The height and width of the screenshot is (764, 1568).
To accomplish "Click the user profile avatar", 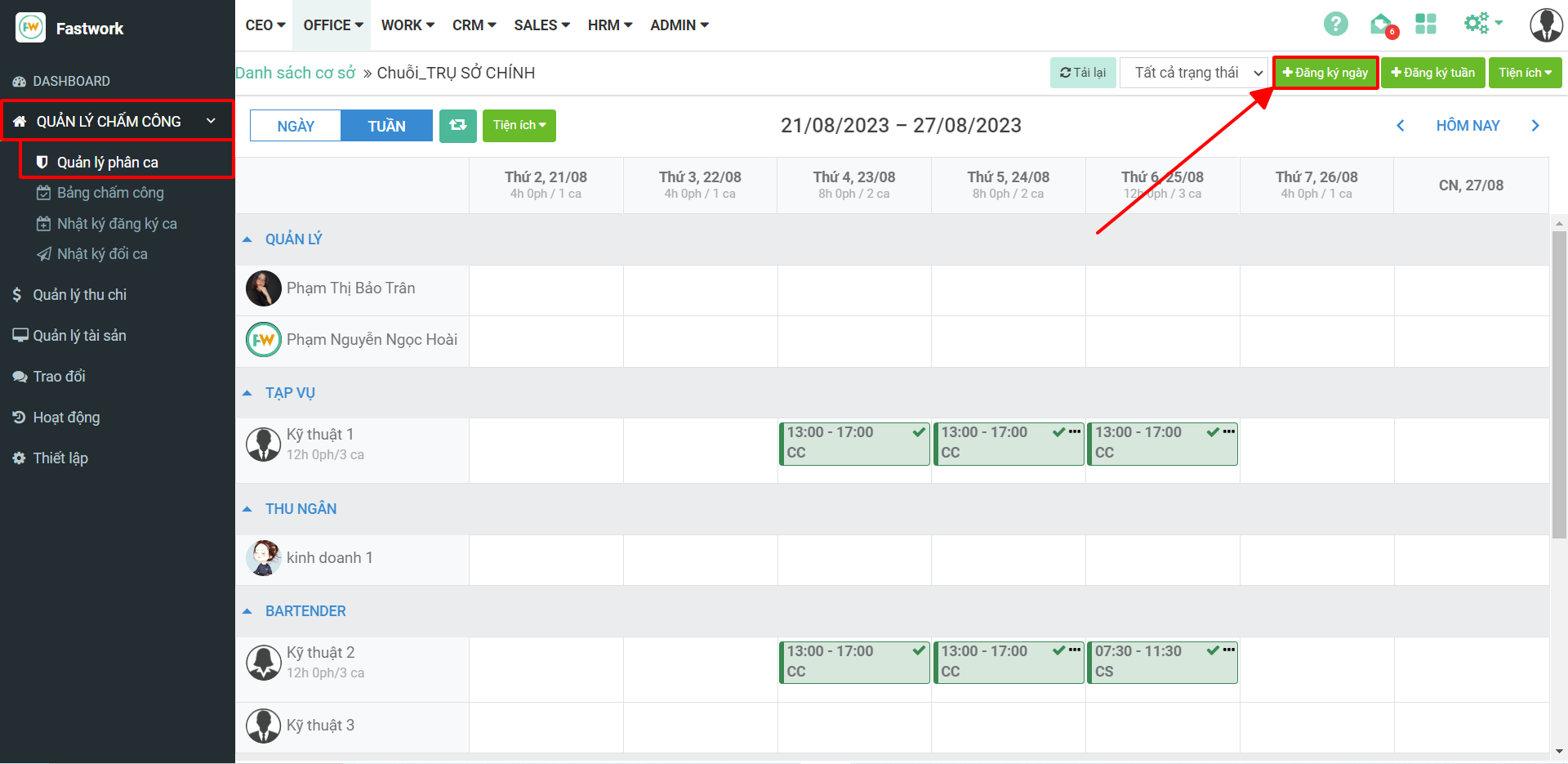I will pos(1545,25).
